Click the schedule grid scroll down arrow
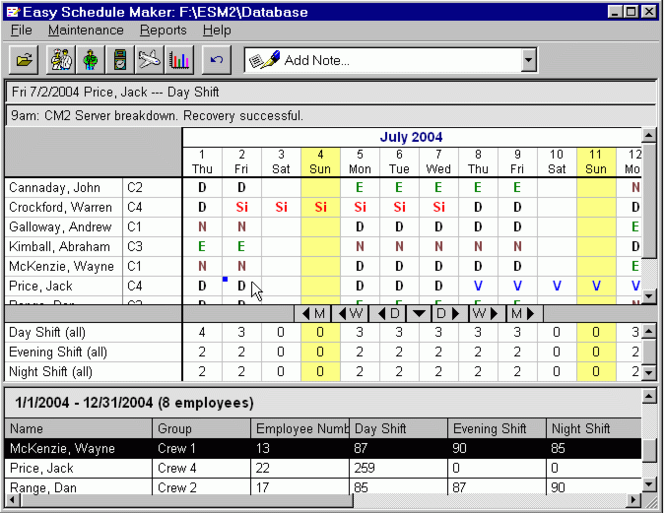Screen dimensions: 665x513 (x=649, y=296)
